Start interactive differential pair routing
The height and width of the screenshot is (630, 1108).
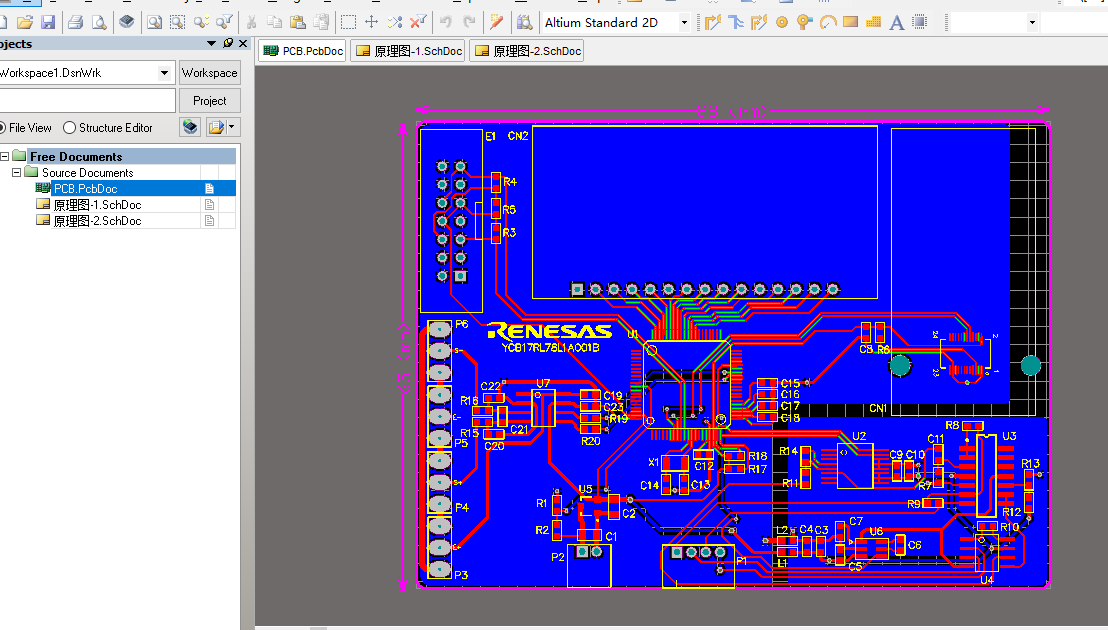[736, 23]
